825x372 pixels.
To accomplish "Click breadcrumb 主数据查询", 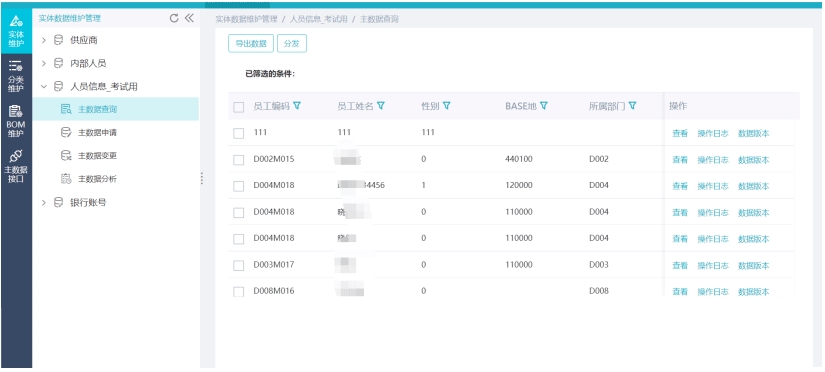I will [379, 19].
